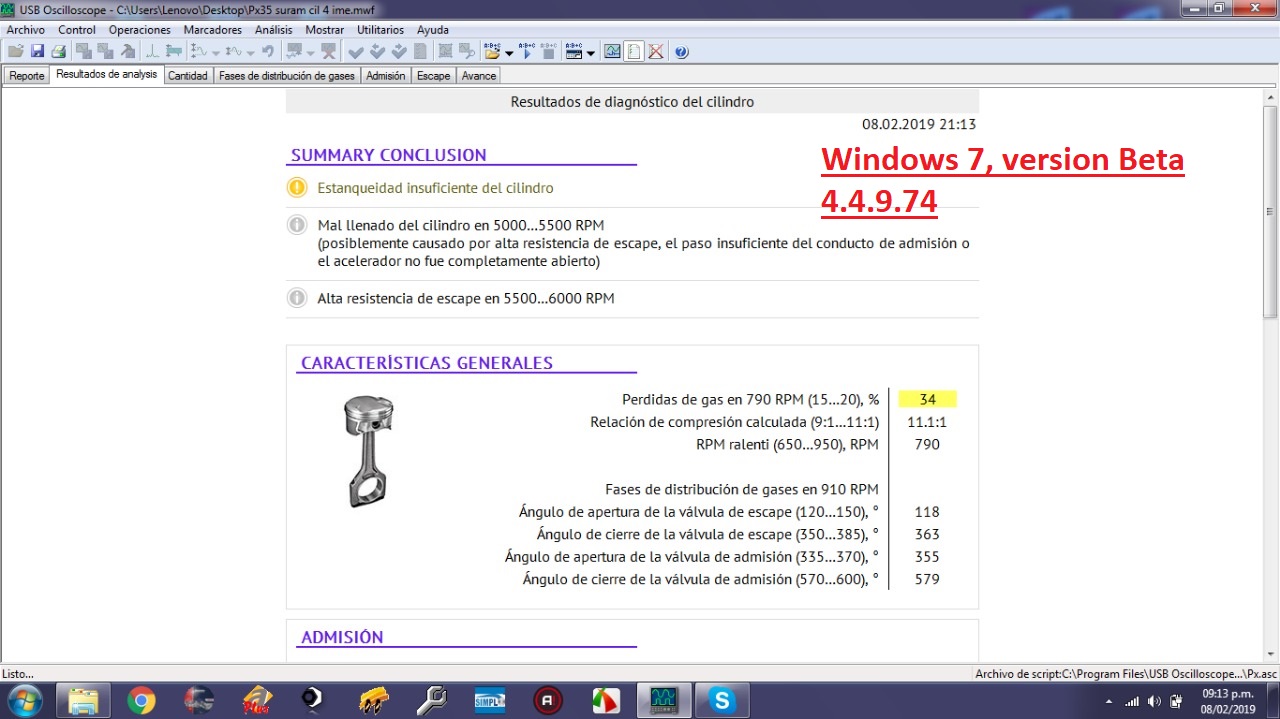Print the diagnostic report
Screen dimensions: 1280x719
[58, 51]
